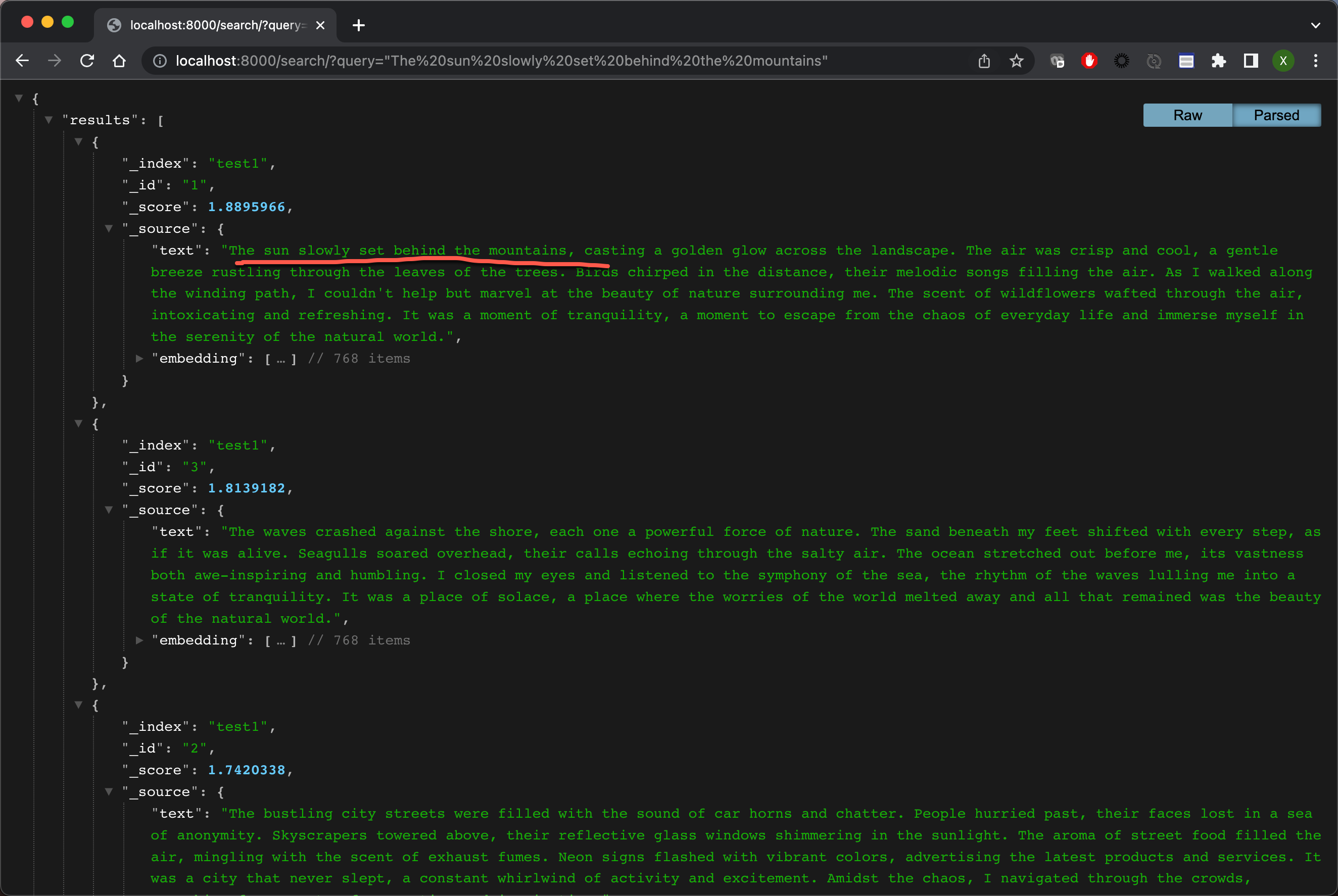The height and width of the screenshot is (896, 1338).
Task: Share the page via the share icon
Action: (984, 61)
